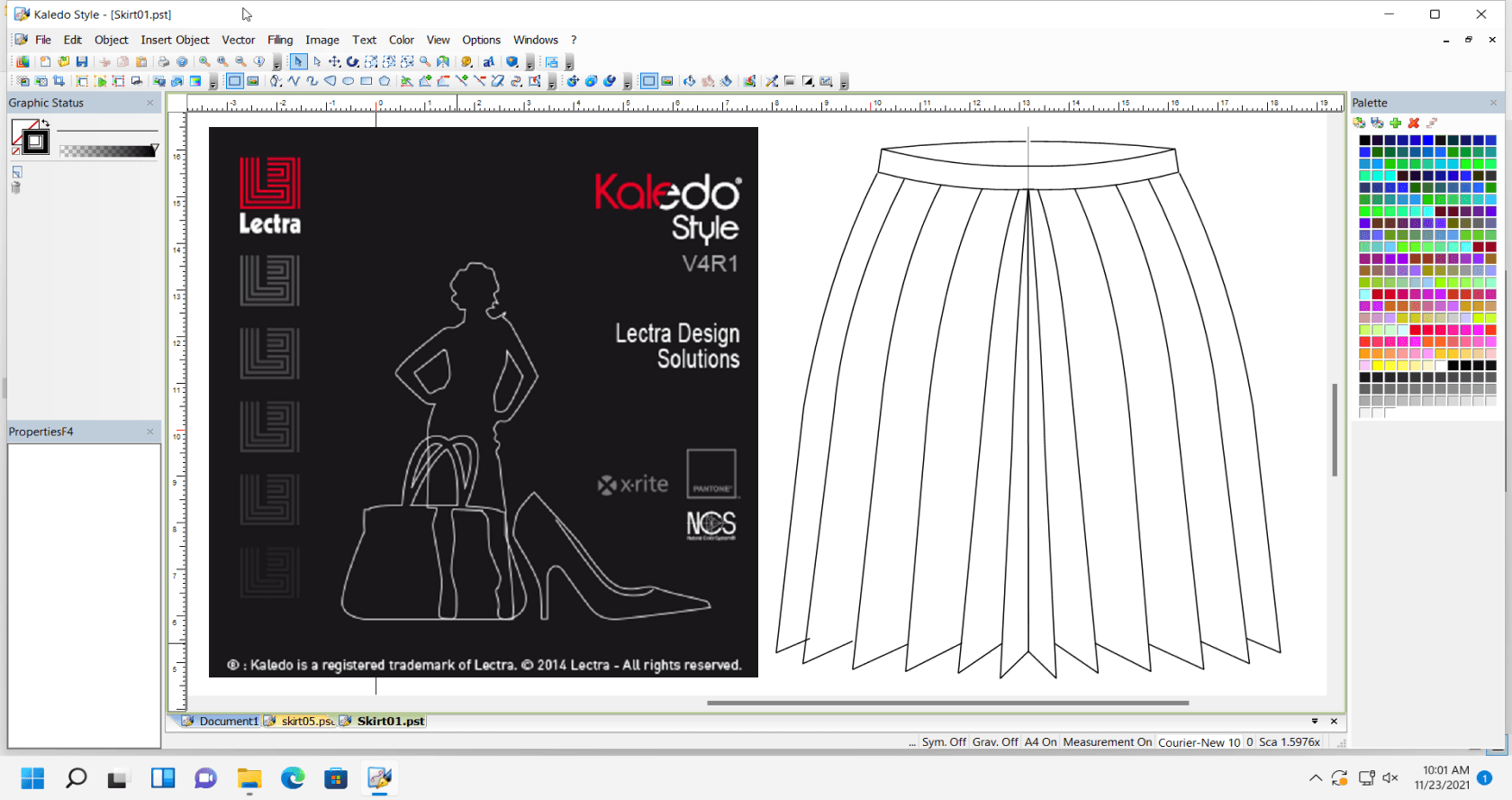Click the trash icon in Graphic Status
This screenshot has height=800, width=1512.
15,187
